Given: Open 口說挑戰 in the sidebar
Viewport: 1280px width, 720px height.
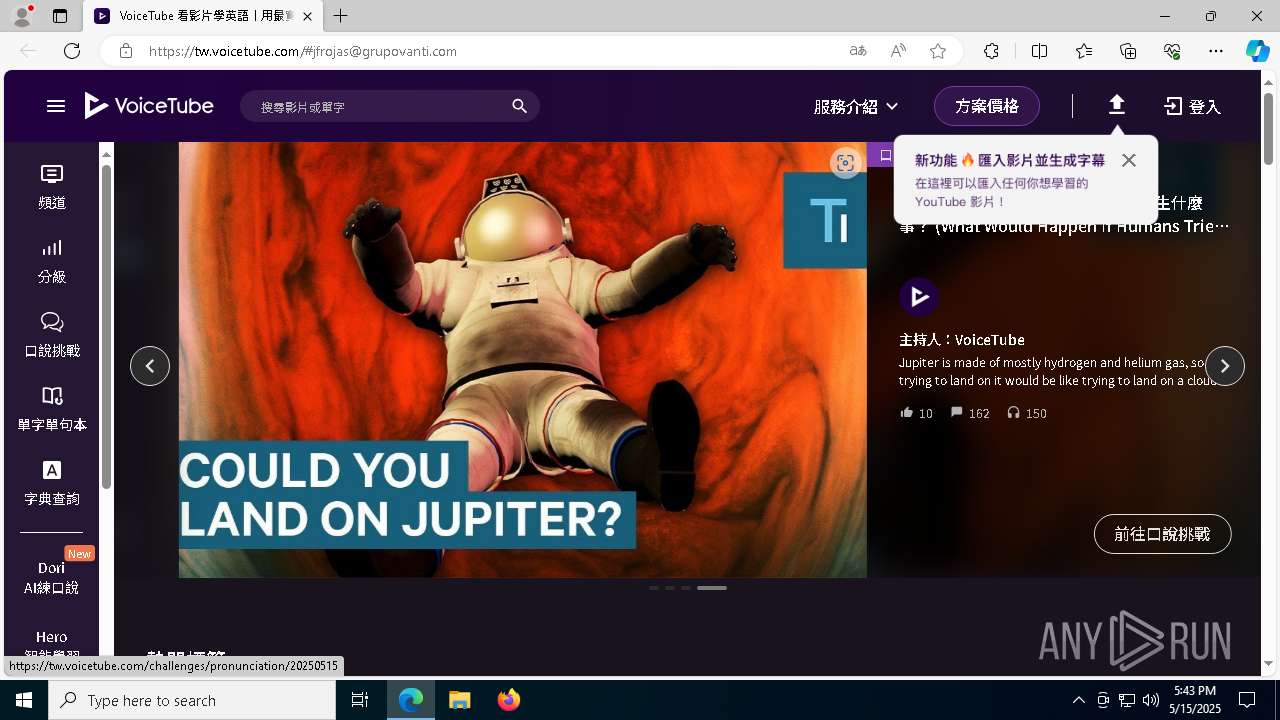Looking at the screenshot, I should pyautogui.click(x=52, y=335).
